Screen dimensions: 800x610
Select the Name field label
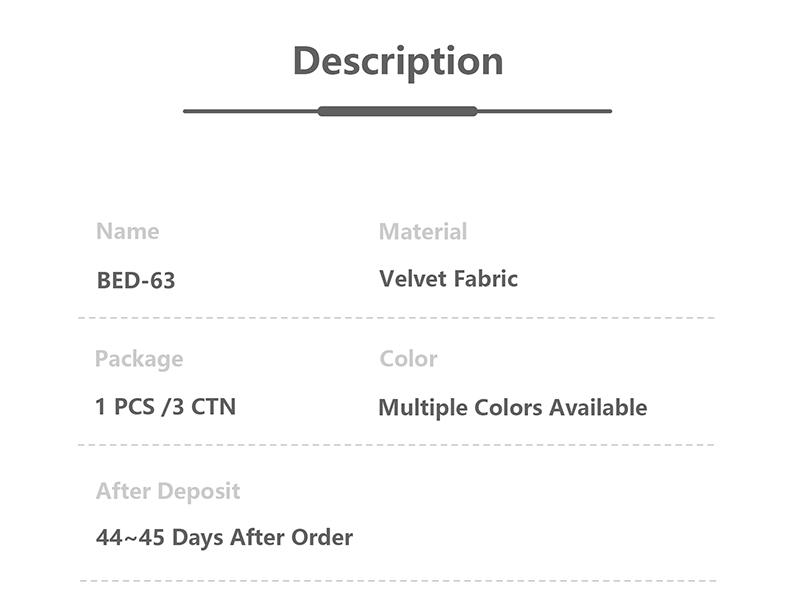tap(127, 232)
